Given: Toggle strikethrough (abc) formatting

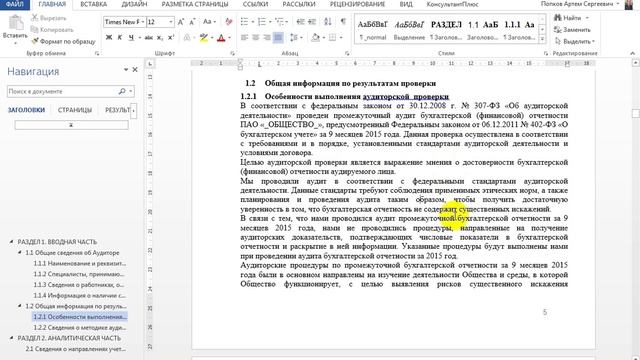Looking at the screenshot, I should point(149,38).
